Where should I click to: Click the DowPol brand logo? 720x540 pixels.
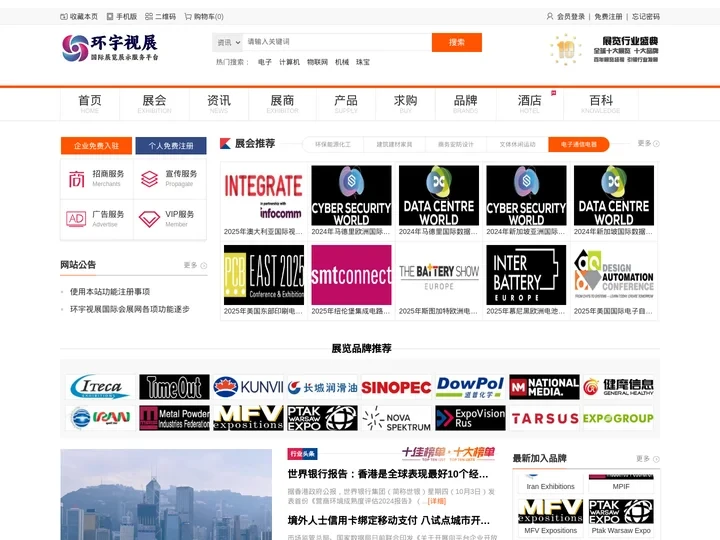470,387
